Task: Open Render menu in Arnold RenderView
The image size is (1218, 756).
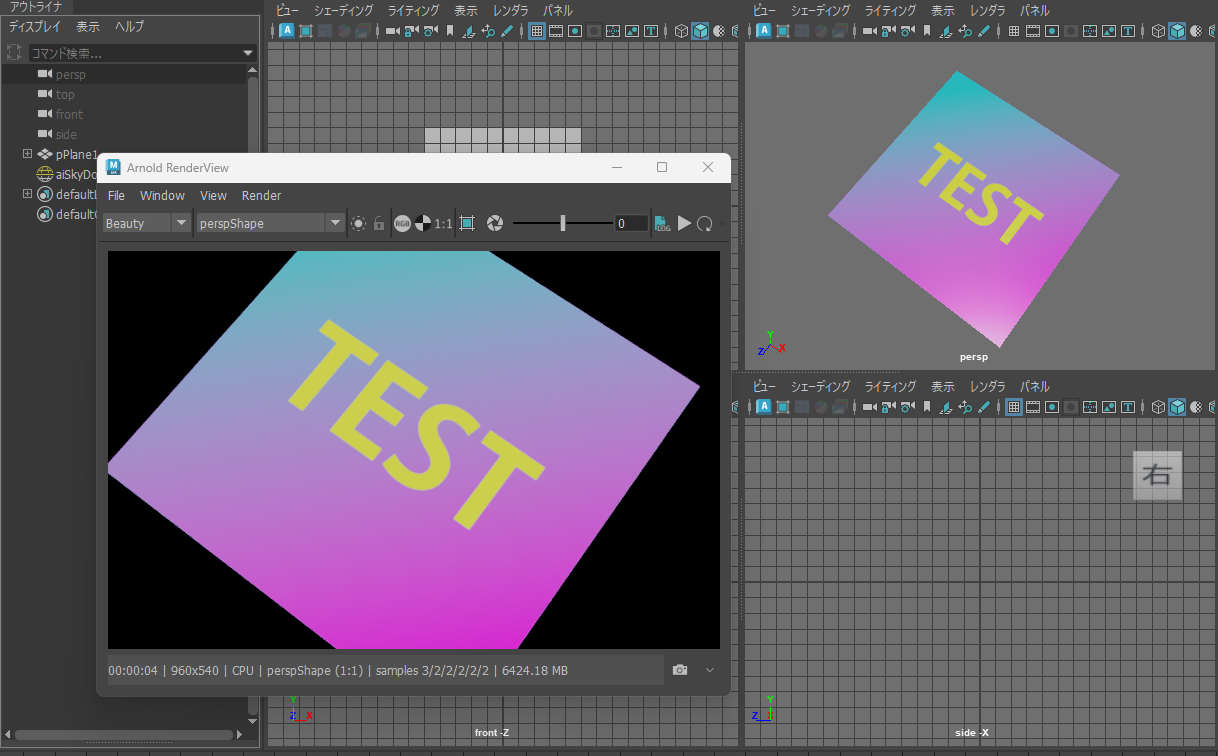Action: tap(261, 195)
